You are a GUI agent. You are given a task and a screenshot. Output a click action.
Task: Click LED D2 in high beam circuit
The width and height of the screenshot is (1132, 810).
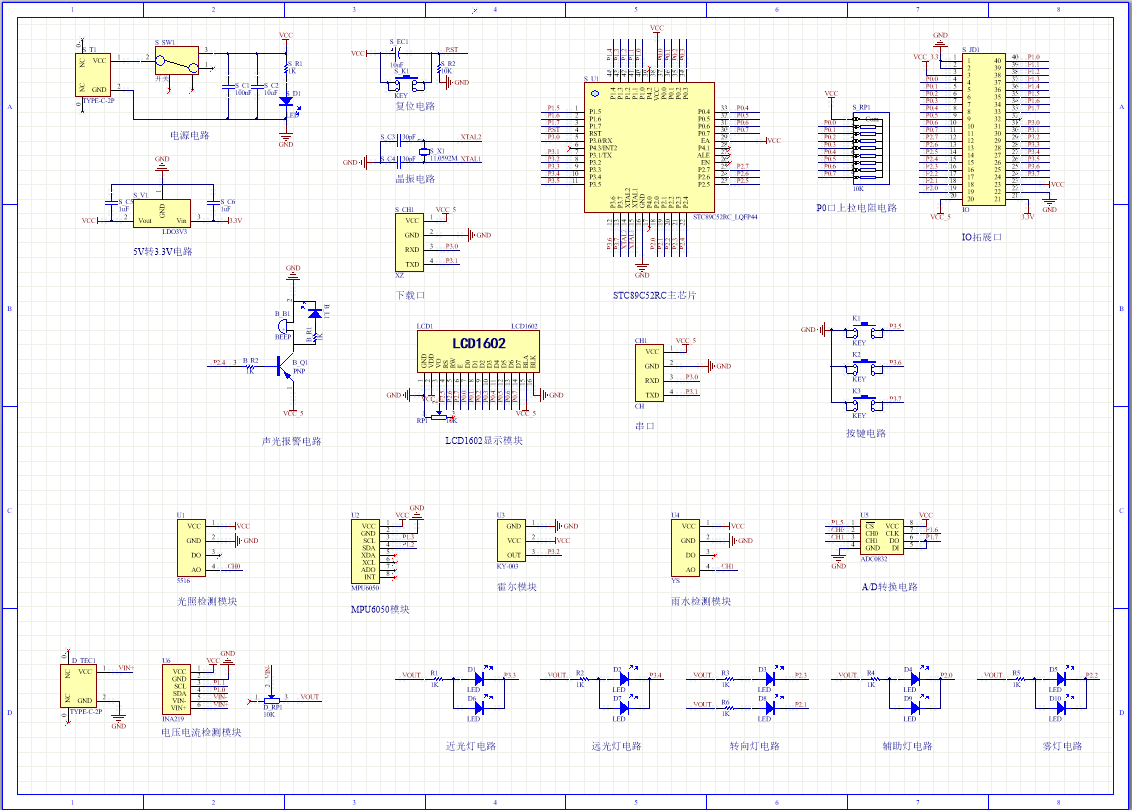624,679
